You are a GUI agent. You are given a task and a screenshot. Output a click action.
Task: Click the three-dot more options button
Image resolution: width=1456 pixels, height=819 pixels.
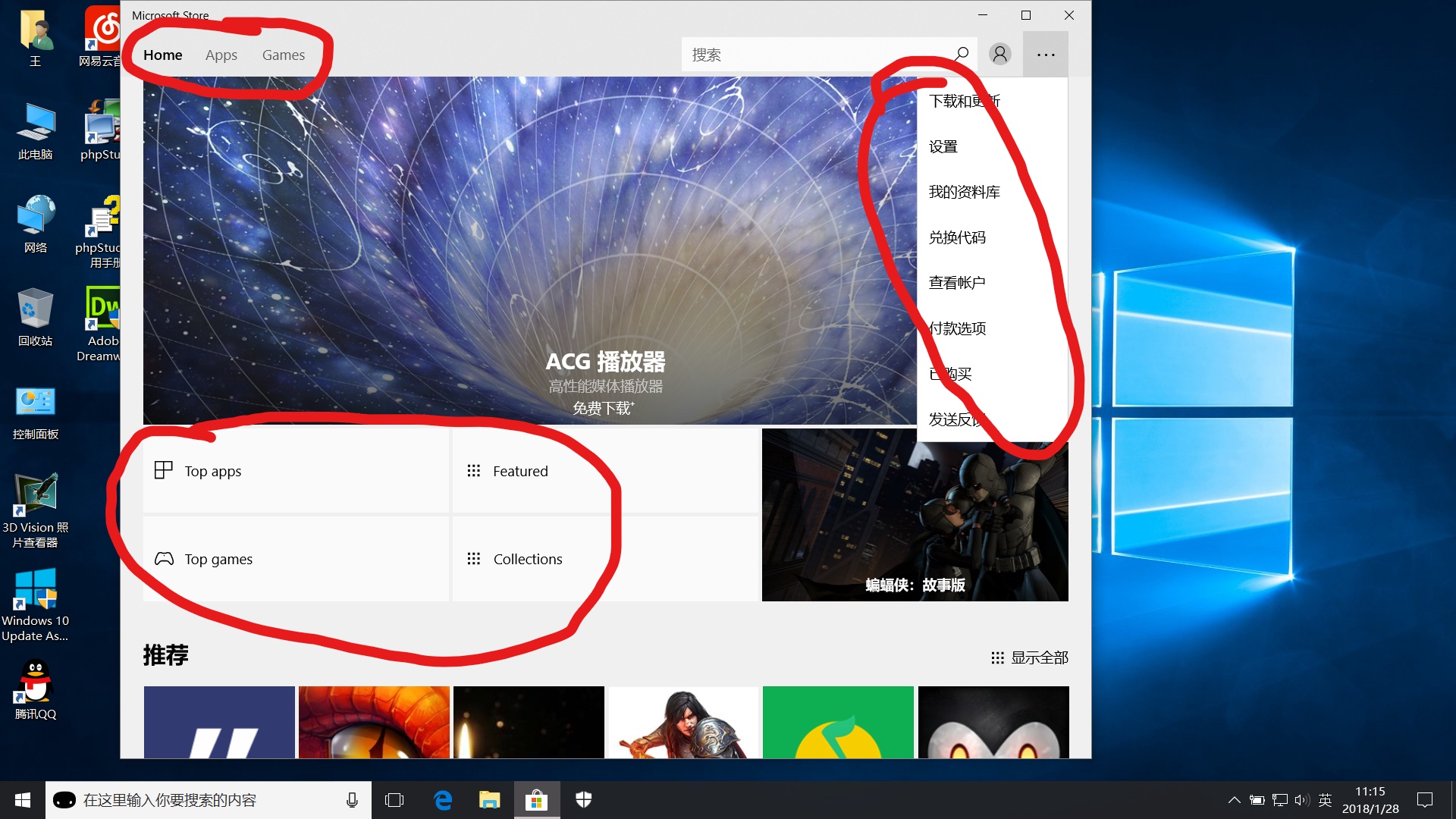pos(1046,55)
